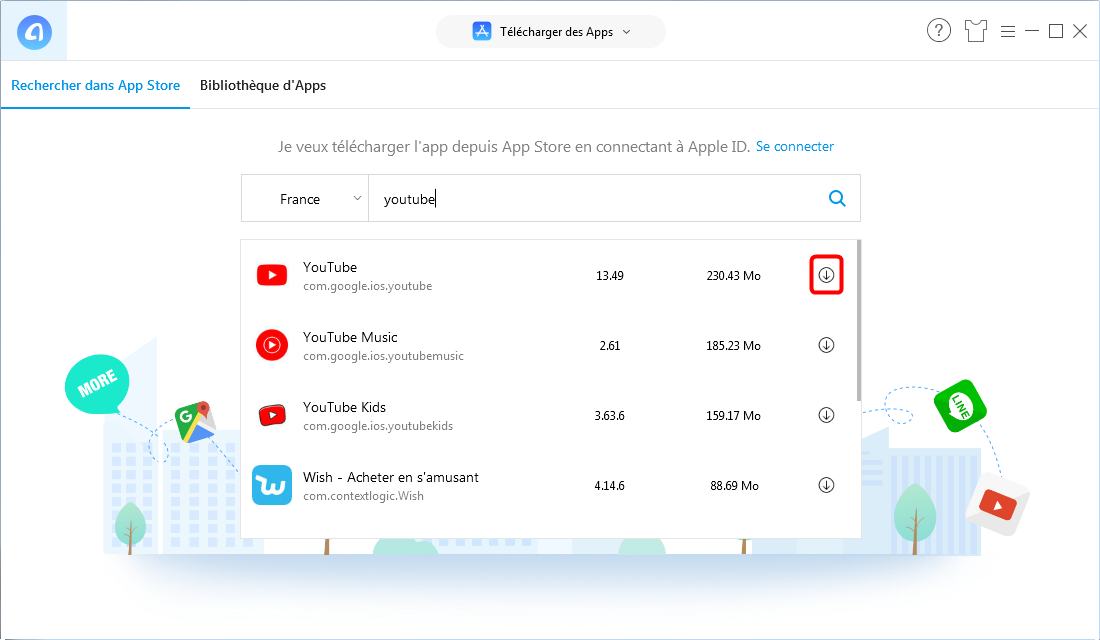Click the size 185.23 Mo
The height and width of the screenshot is (640, 1100).
coord(733,346)
